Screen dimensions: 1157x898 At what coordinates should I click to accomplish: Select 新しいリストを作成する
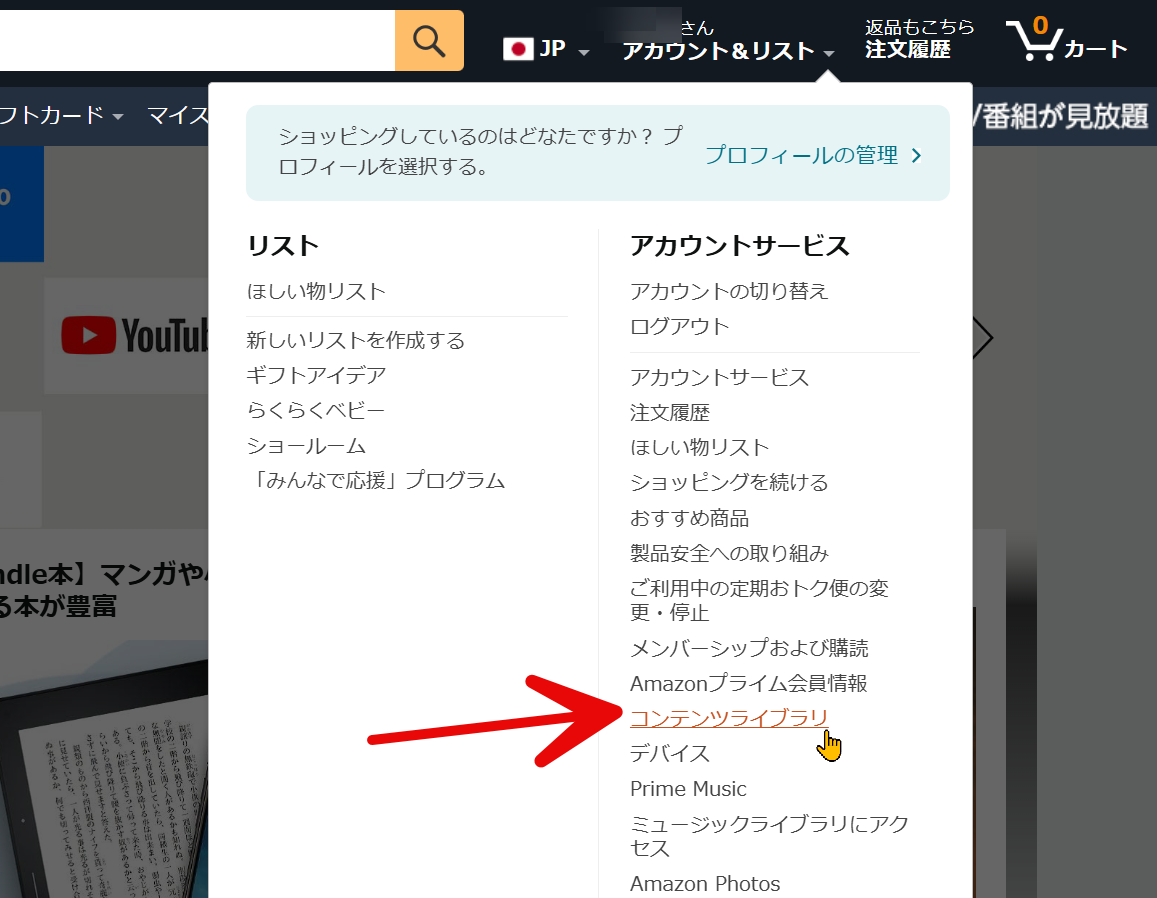click(x=356, y=340)
